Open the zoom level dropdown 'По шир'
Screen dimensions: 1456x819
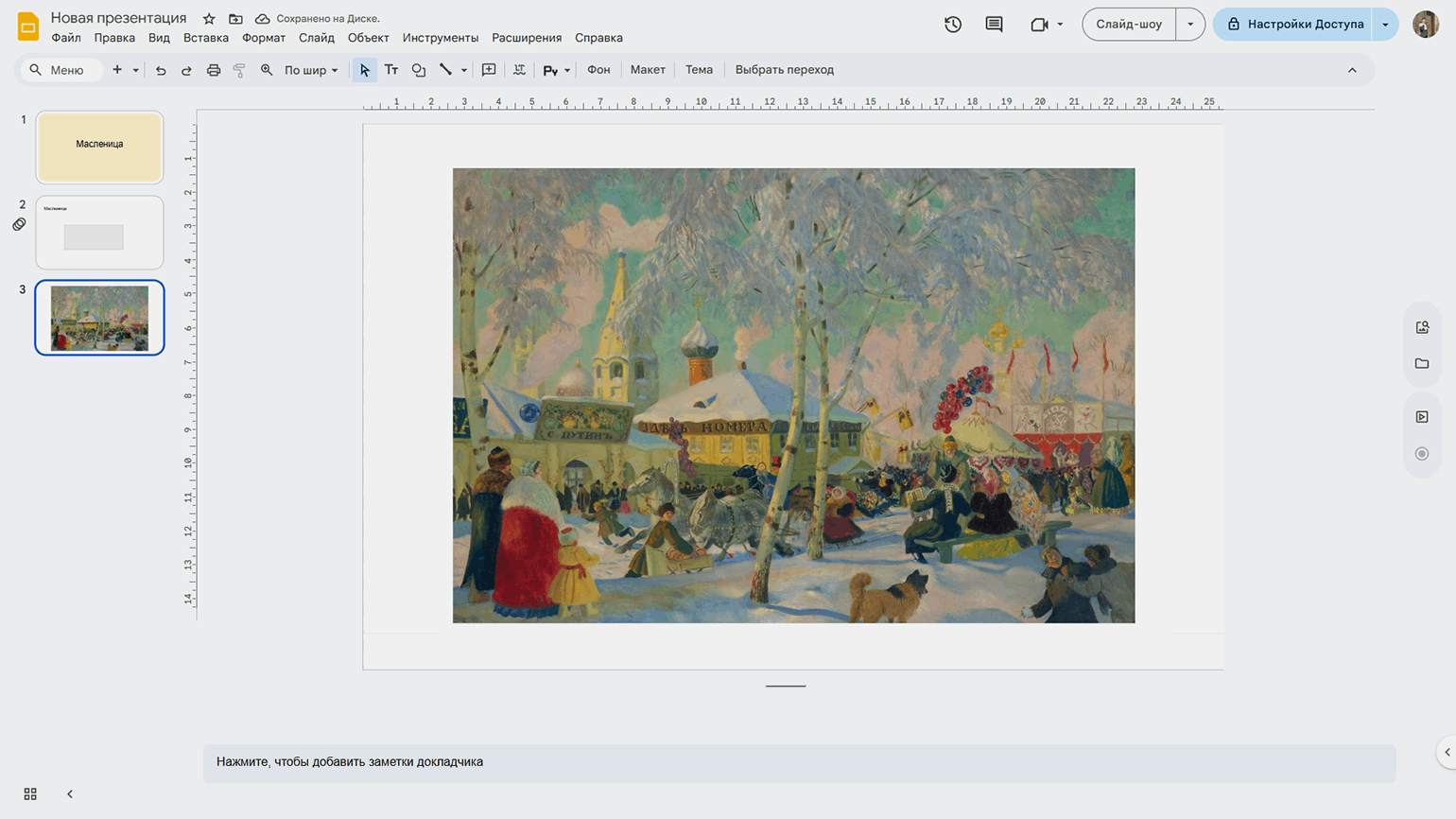[x=311, y=70]
